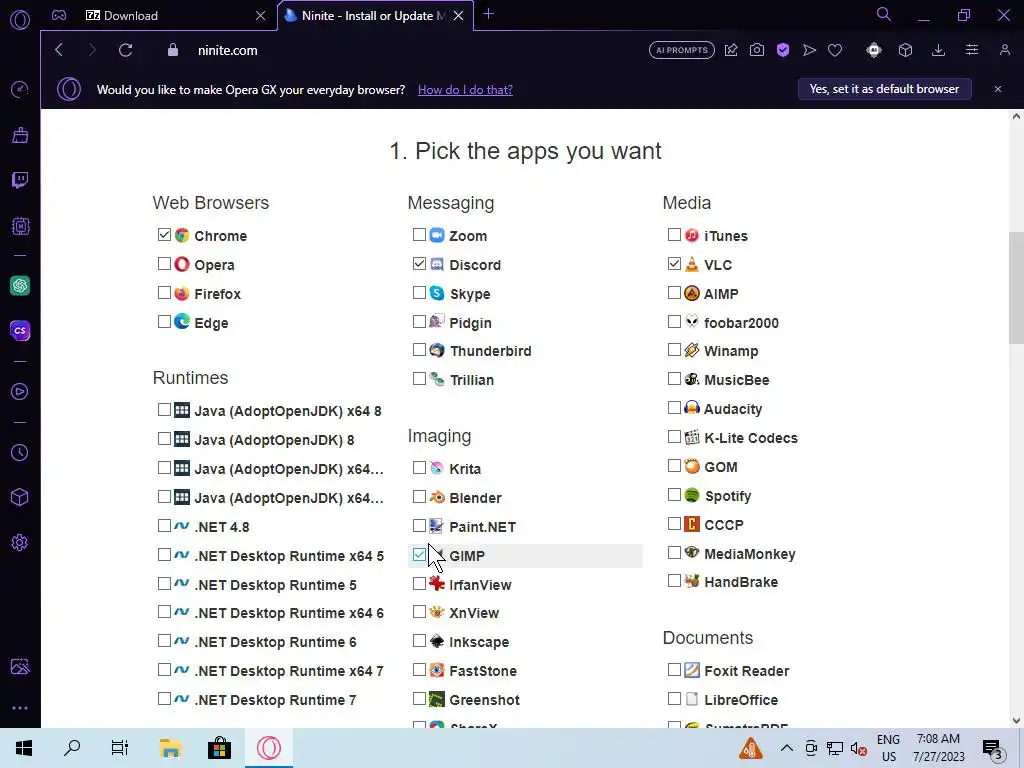This screenshot has height=768, width=1024.
Task: Uncheck the GIMP checkbox
Action: [419, 554]
